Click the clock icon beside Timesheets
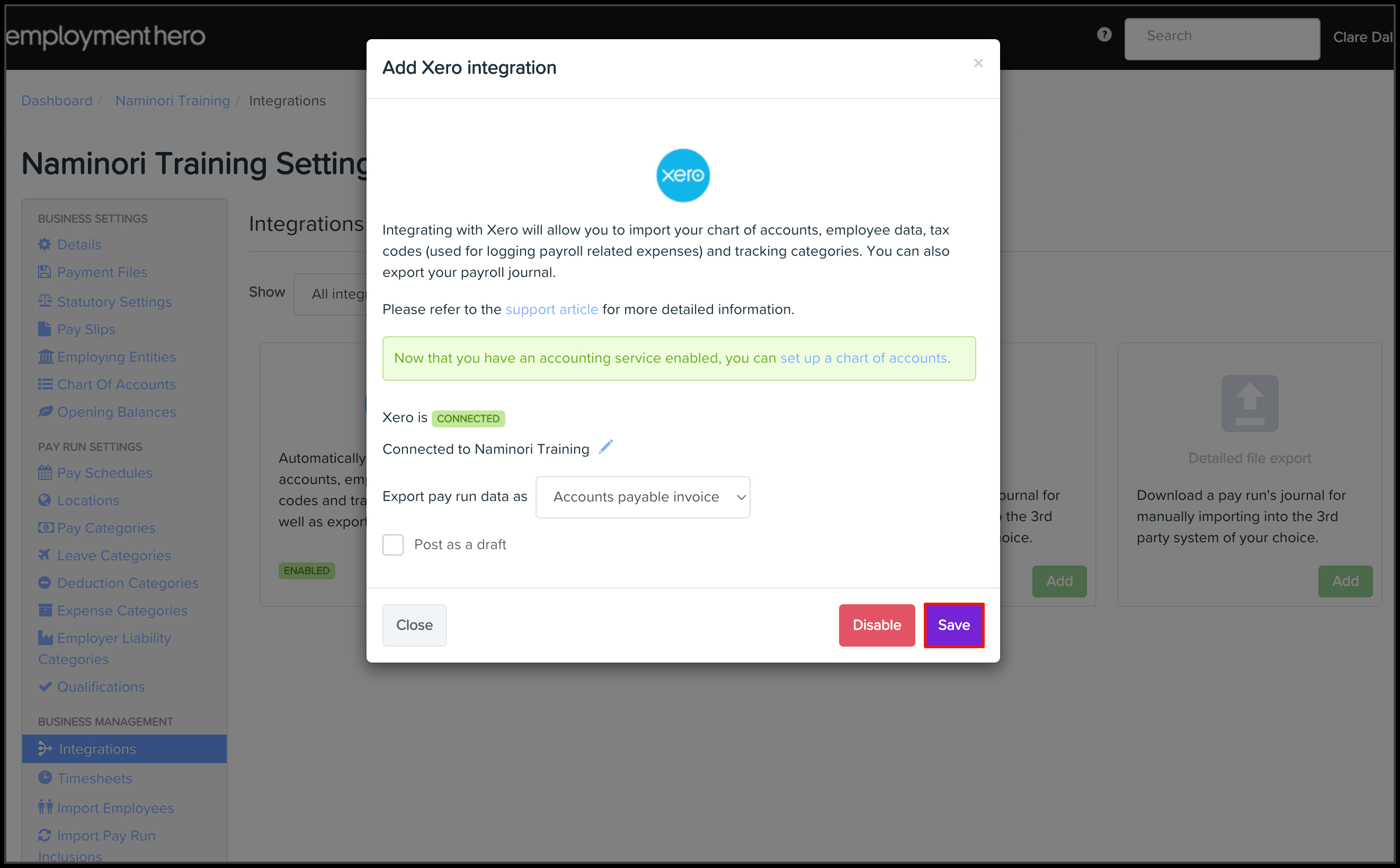 coord(44,778)
